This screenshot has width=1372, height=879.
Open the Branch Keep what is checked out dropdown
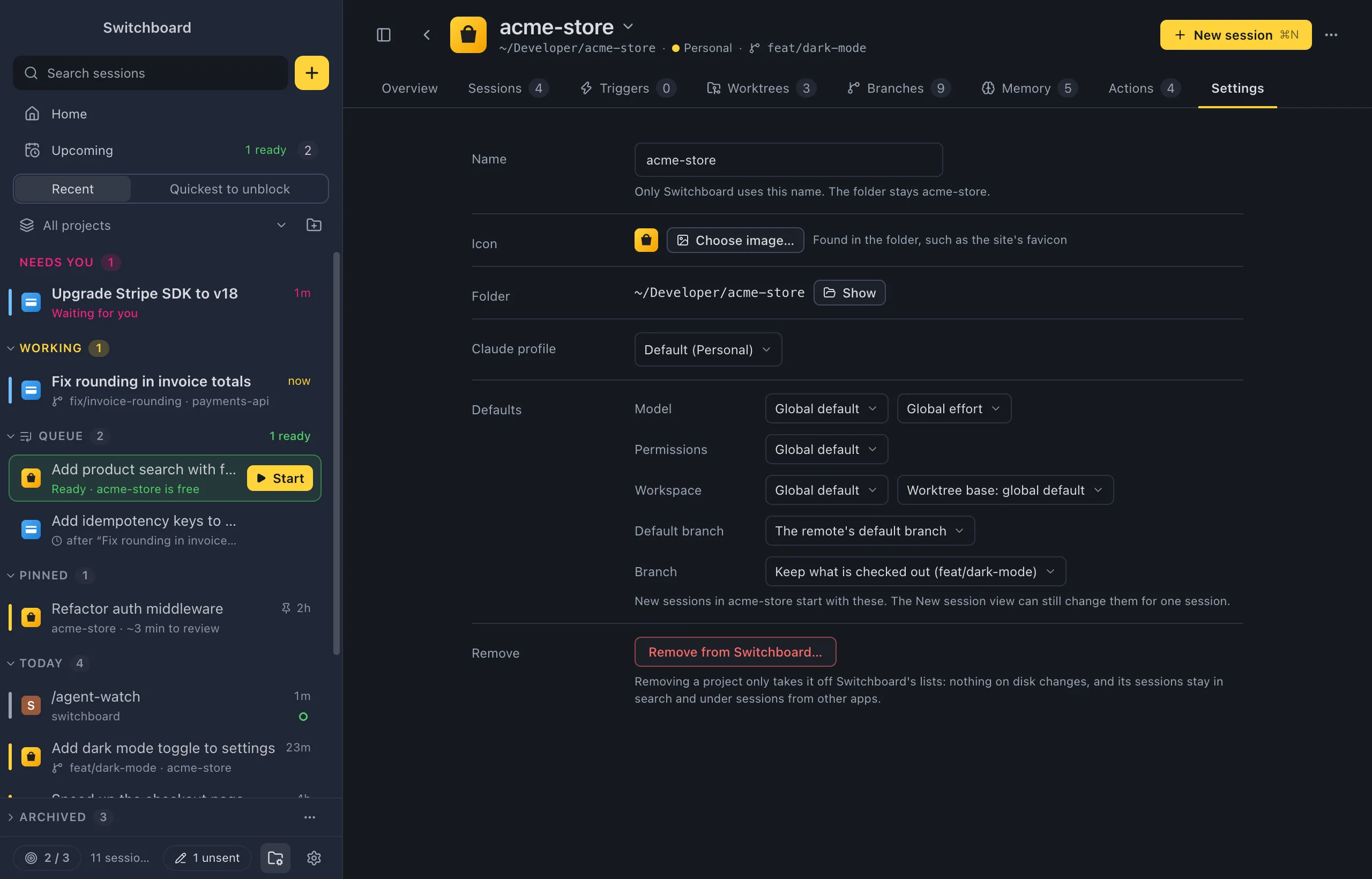(x=915, y=571)
